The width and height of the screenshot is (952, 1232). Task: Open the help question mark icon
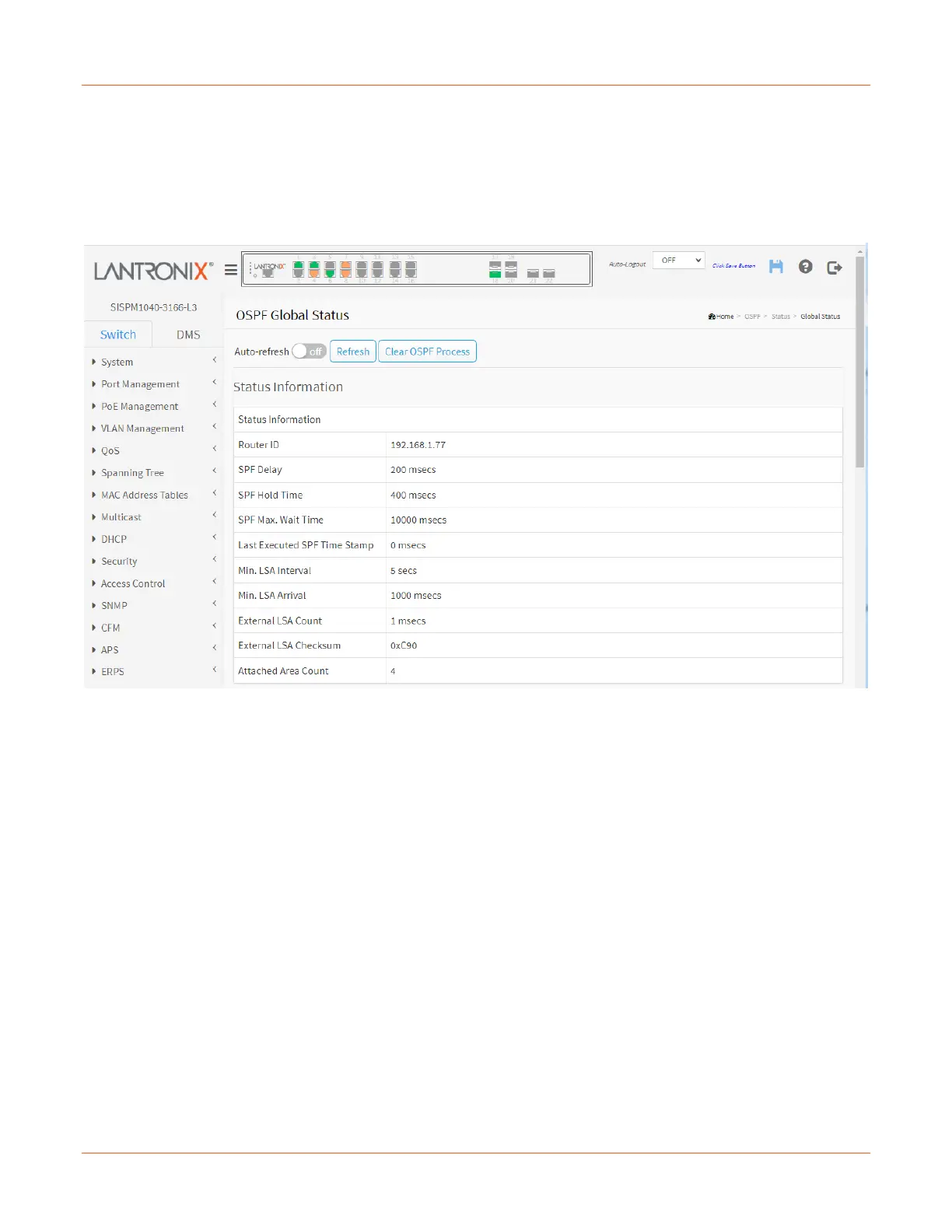coord(806,267)
